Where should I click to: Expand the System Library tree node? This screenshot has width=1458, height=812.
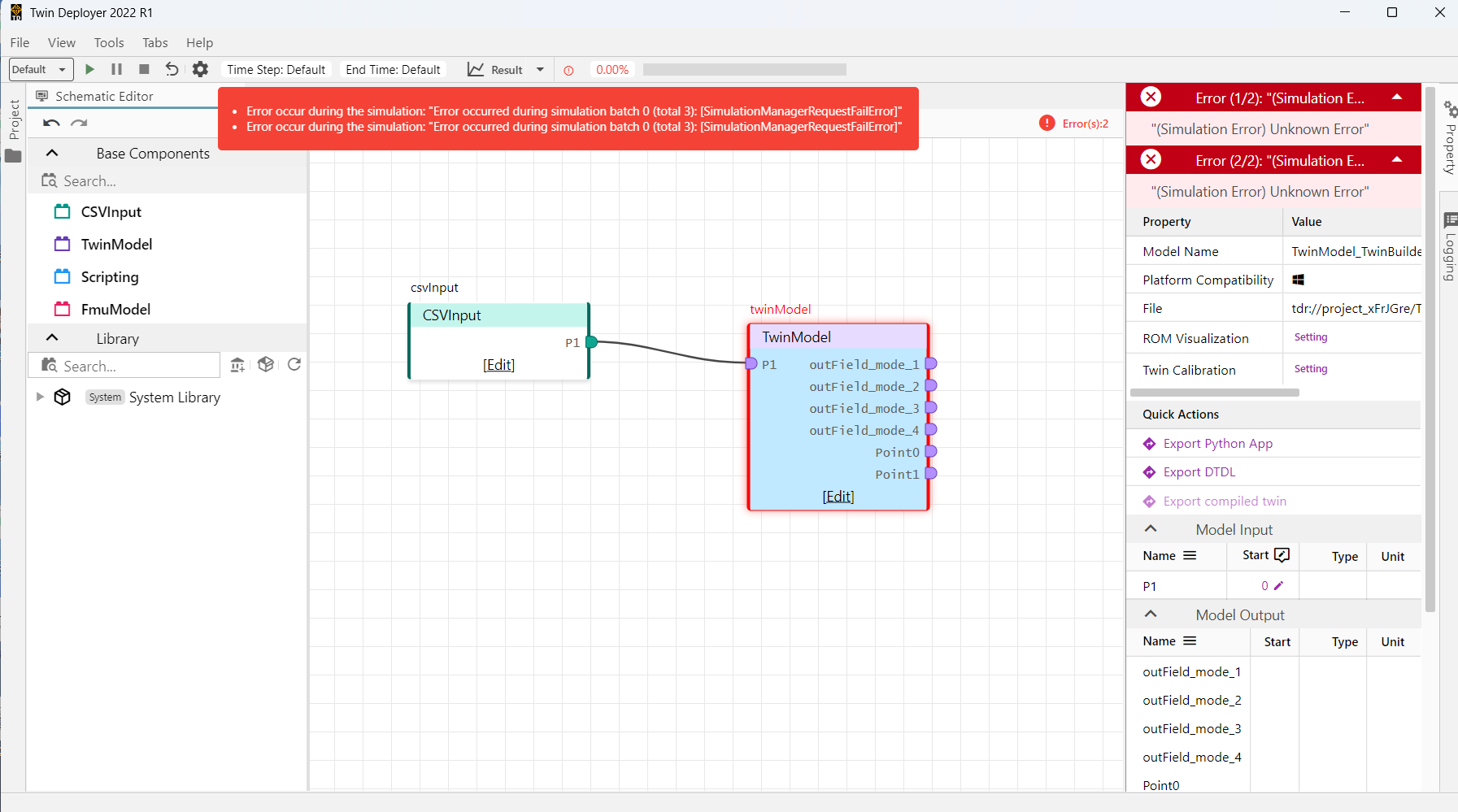point(40,397)
